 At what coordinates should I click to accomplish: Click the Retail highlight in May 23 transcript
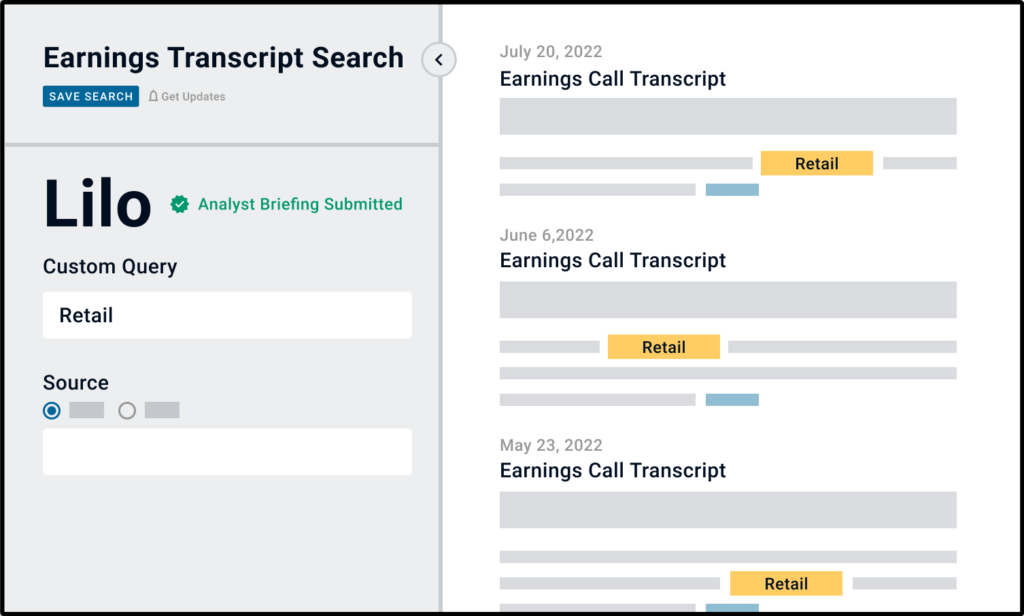[785, 583]
